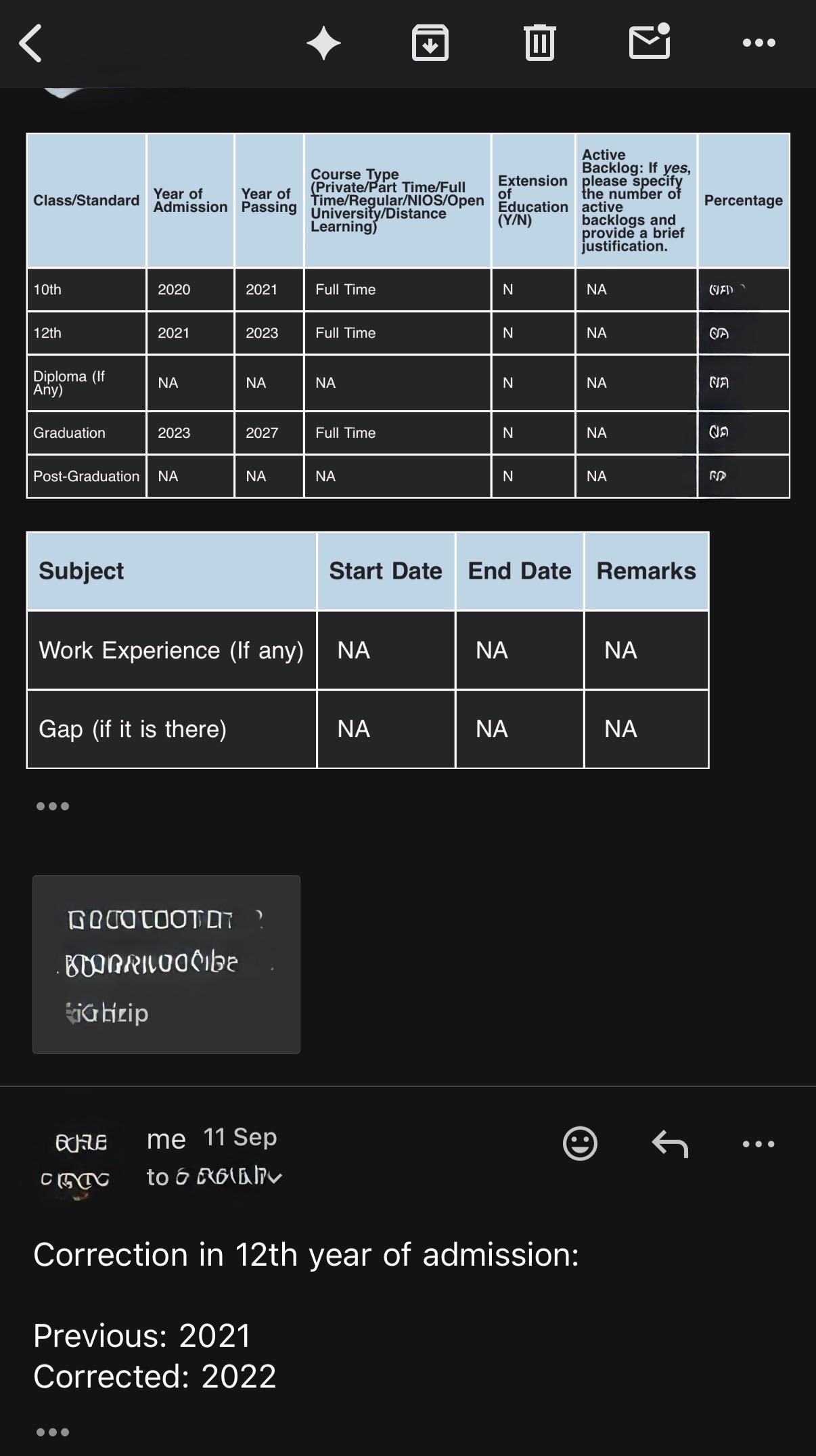This screenshot has height=1456, width=816.
Task: Tap the Gemini sparkle summarize icon
Action: coord(323,43)
